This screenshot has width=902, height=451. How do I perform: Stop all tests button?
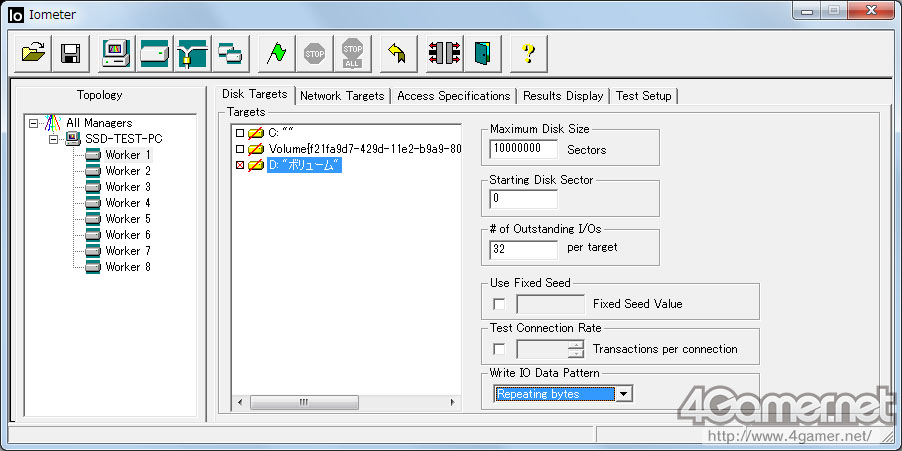tap(353, 53)
